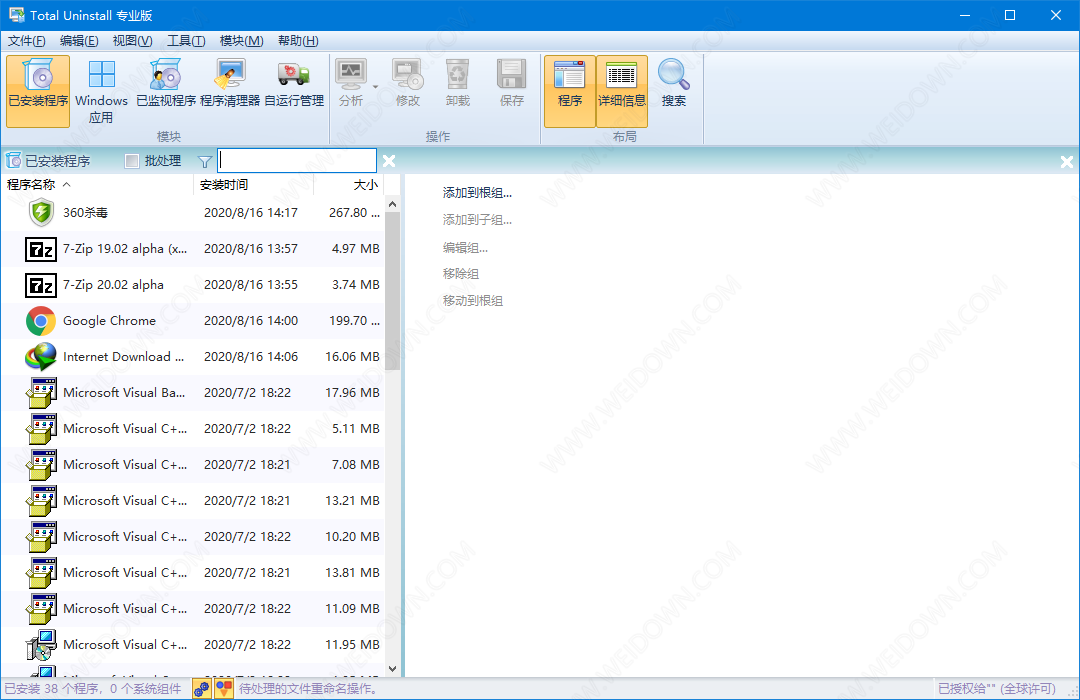Viewport: 1080px width, 700px height.
Task: Click the 已授权给 license status text
Action: click(996, 689)
